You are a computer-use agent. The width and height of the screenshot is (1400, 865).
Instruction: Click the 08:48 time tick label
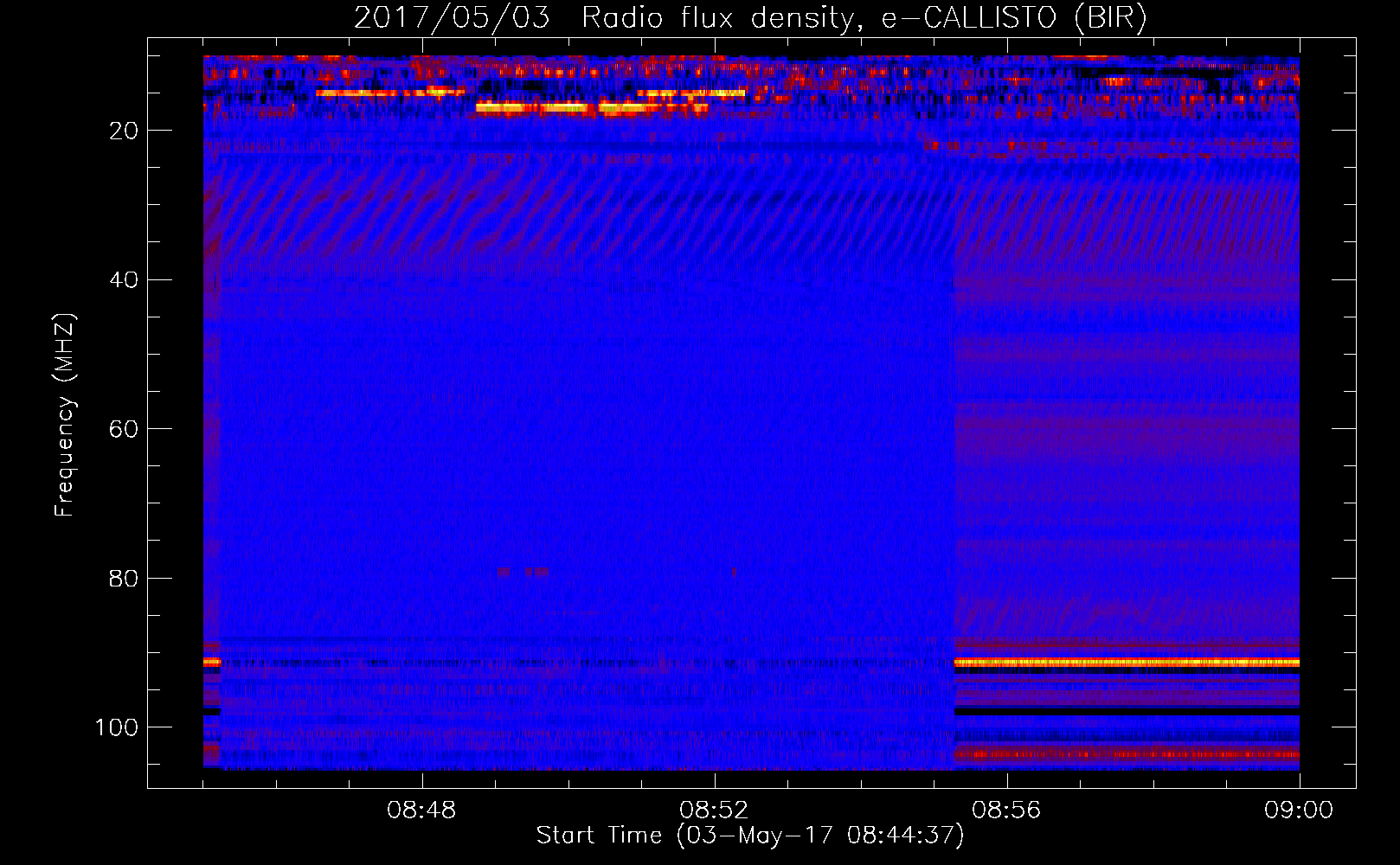421,811
